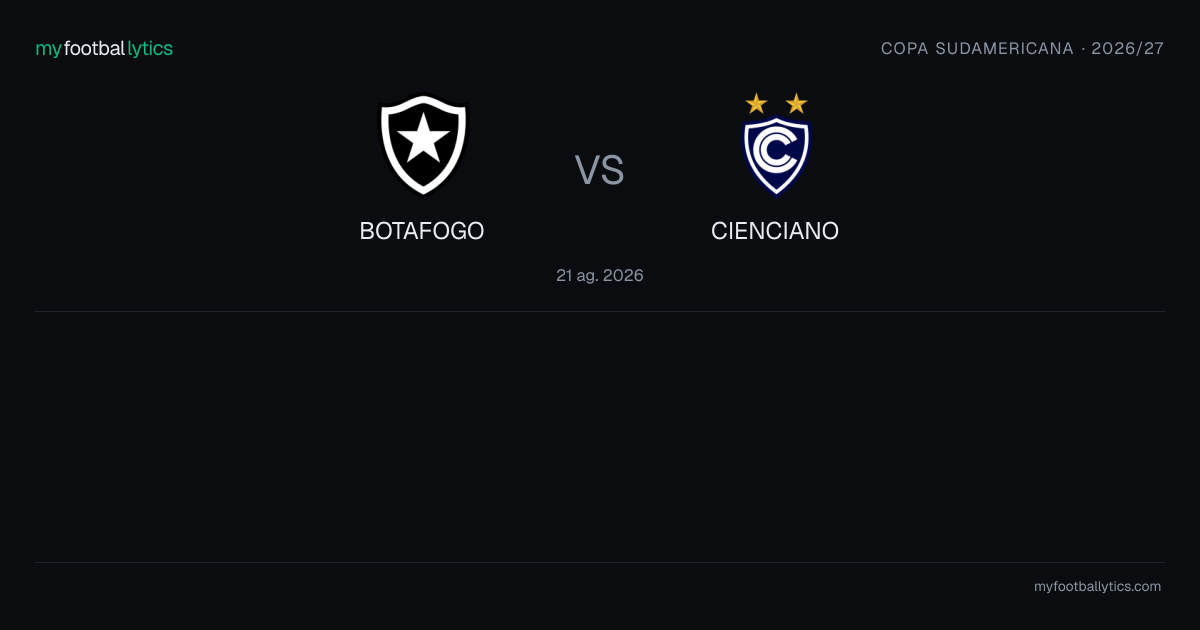
Task: Click the empty panel between the dividers
Action: click(600, 437)
